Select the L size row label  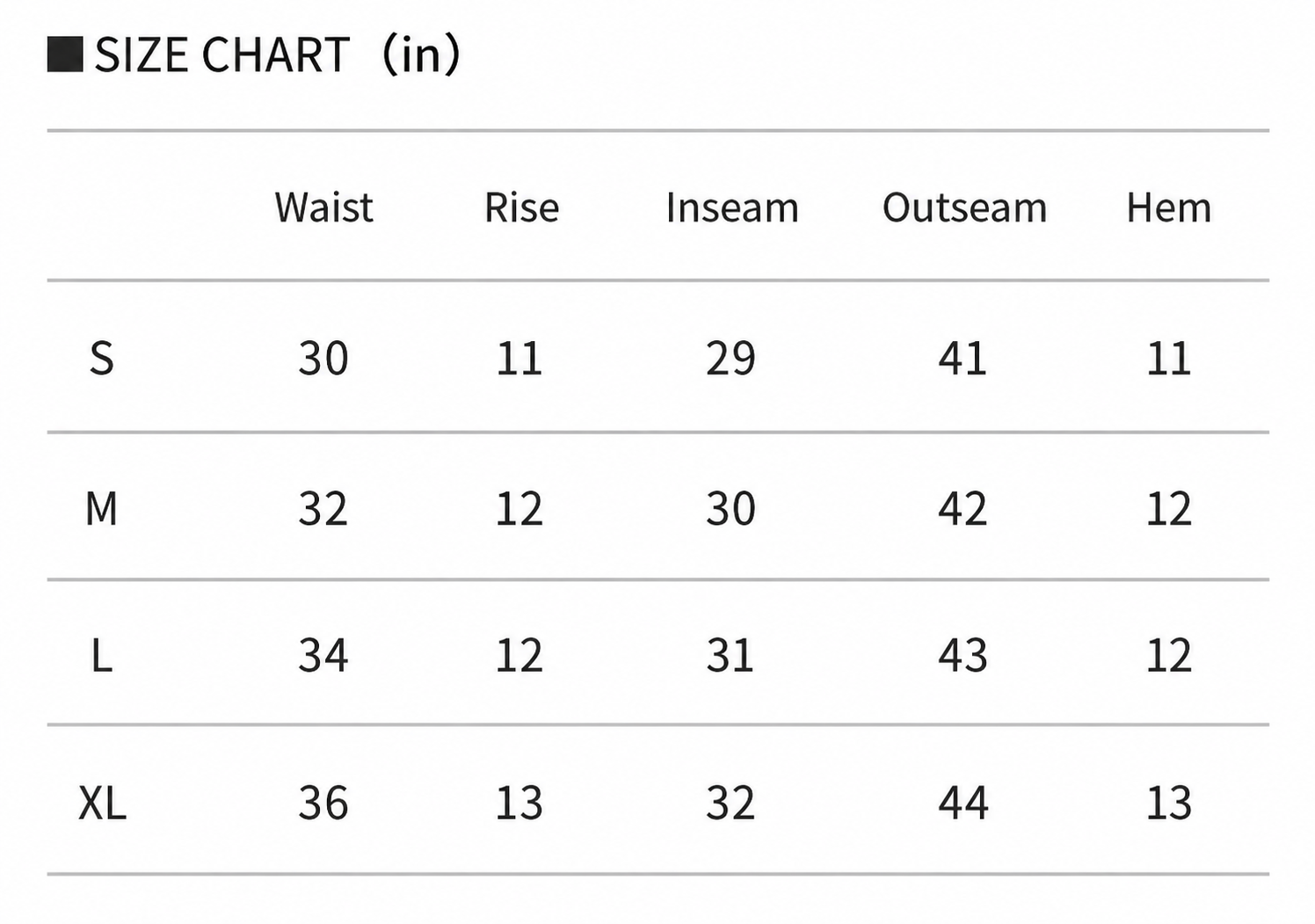pyautogui.click(x=102, y=655)
